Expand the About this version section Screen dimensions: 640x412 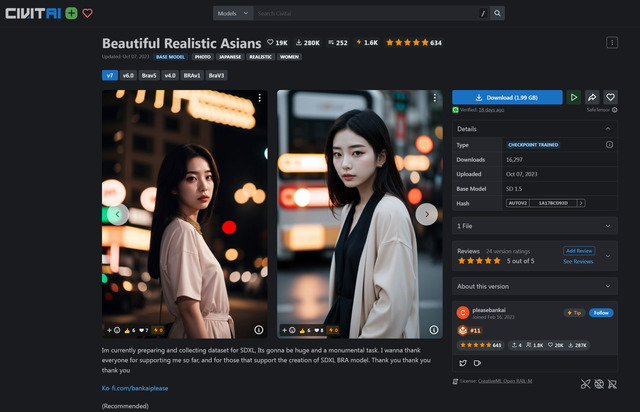pos(535,286)
